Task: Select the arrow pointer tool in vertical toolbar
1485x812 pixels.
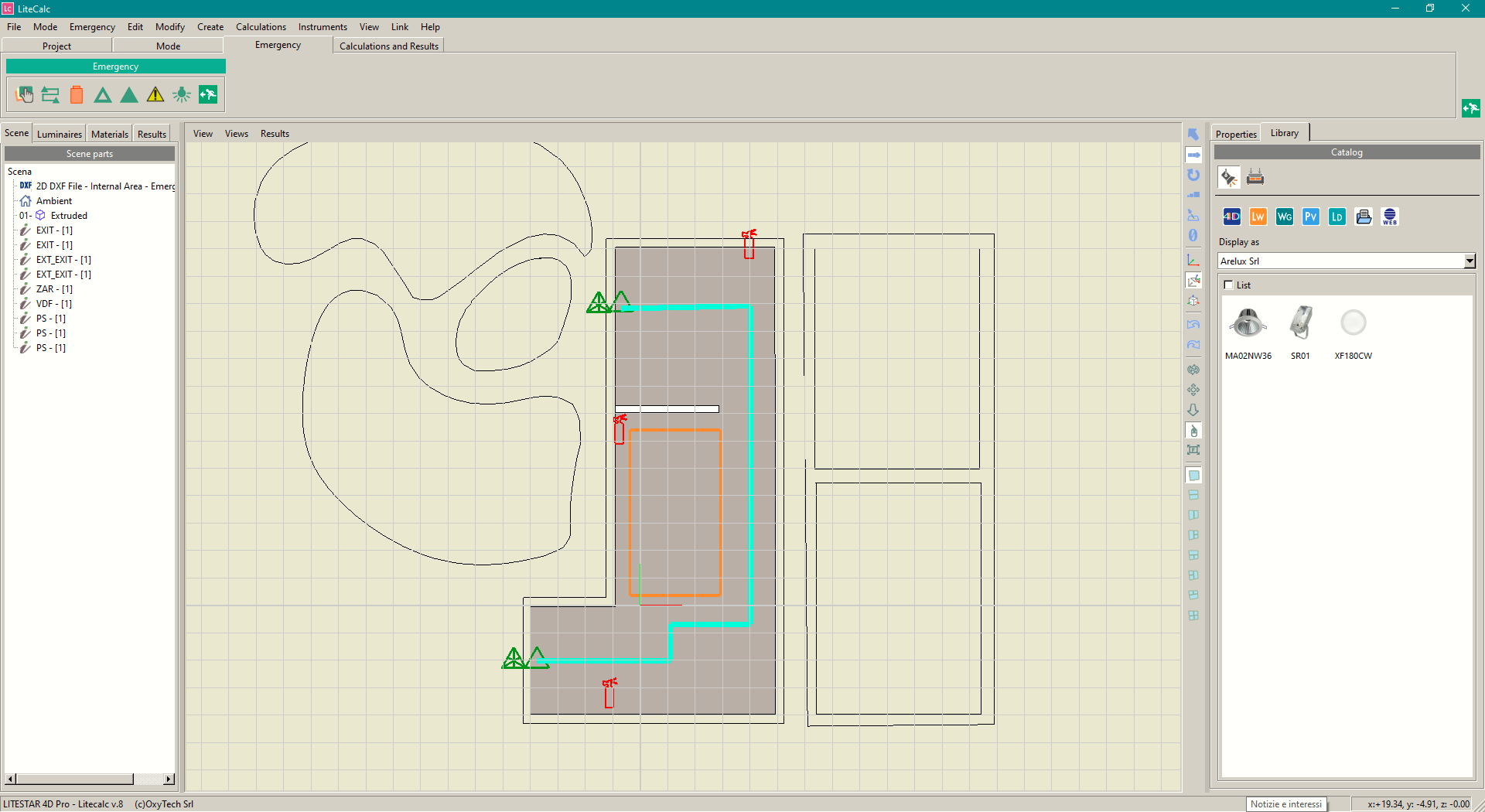Action: pyautogui.click(x=1193, y=135)
